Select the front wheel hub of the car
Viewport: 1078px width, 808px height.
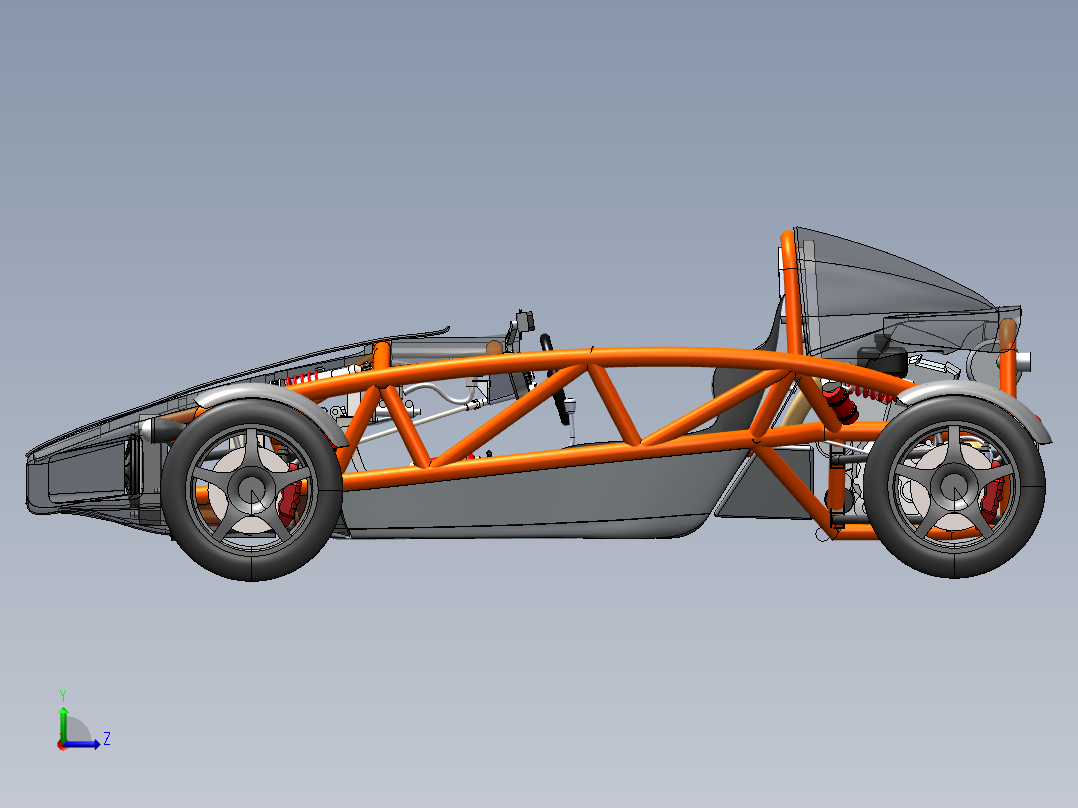pos(252,489)
